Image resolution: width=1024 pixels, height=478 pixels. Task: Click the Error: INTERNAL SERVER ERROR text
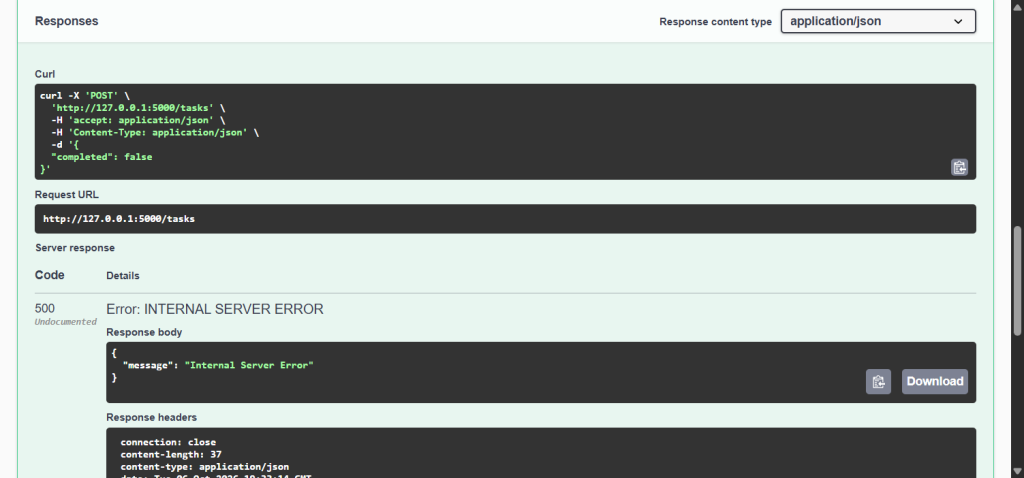click(215, 309)
